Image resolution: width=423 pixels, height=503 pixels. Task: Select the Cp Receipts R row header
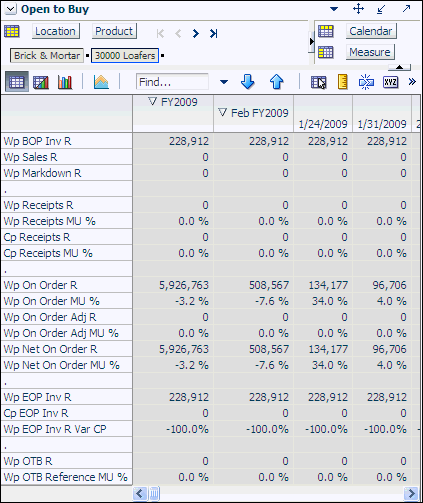(67, 237)
